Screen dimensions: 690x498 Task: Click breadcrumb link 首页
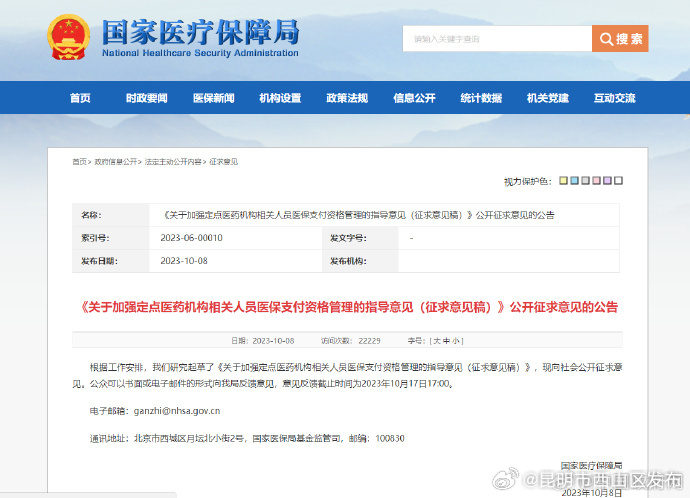coord(80,162)
